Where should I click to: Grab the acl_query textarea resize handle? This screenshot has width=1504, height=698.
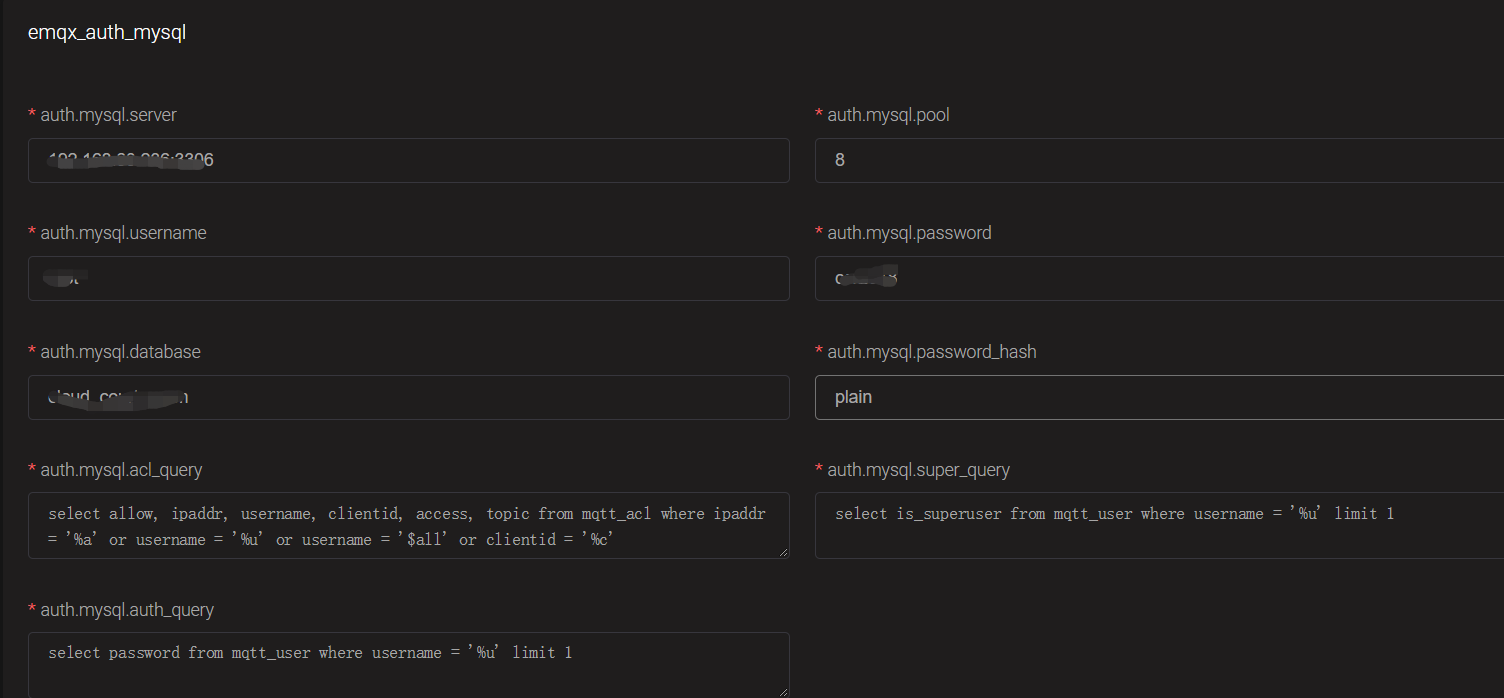pyautogui.click(x=783, y=552)
